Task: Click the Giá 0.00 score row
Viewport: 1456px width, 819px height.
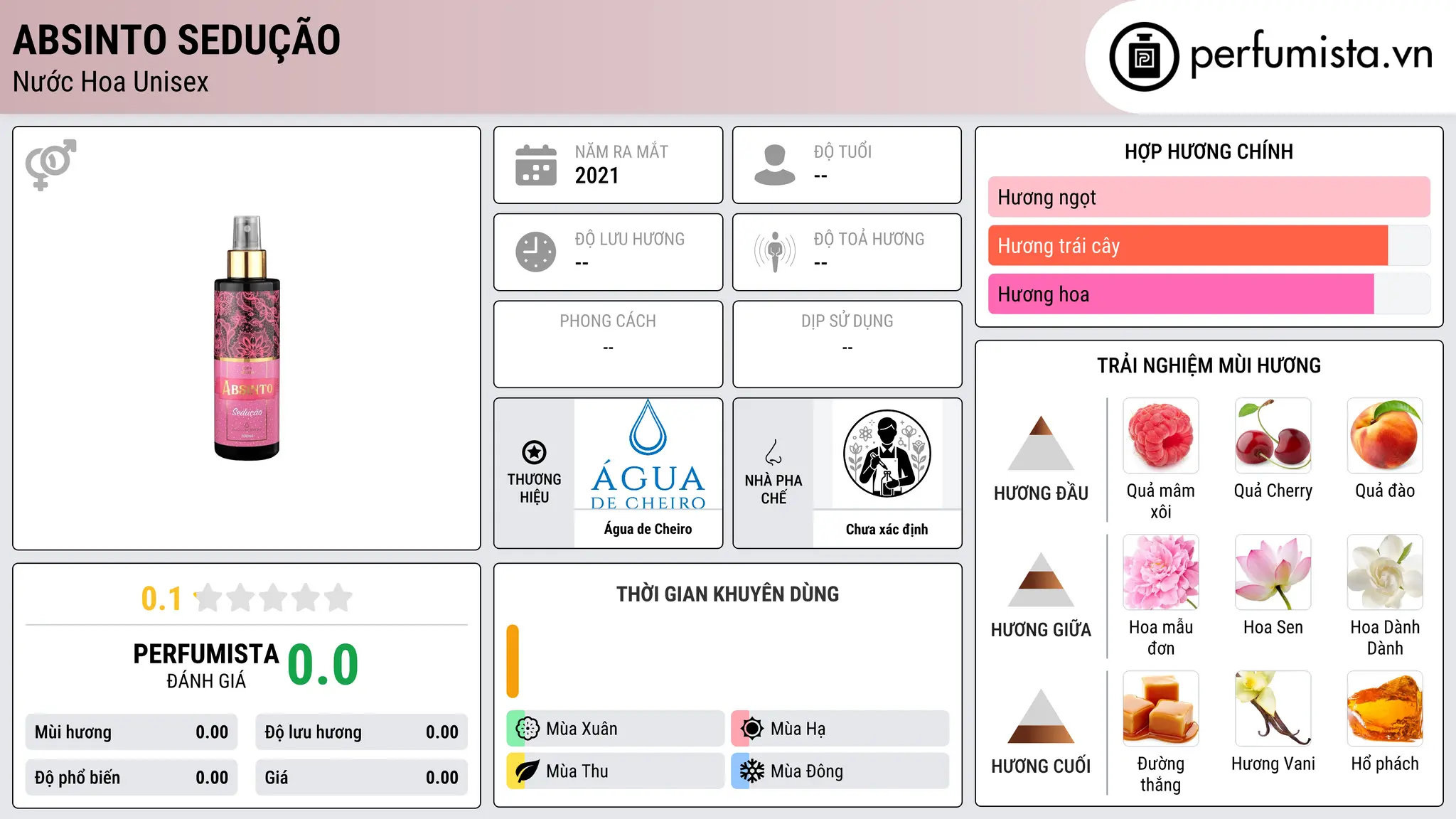Action: (x=361, y=778)
